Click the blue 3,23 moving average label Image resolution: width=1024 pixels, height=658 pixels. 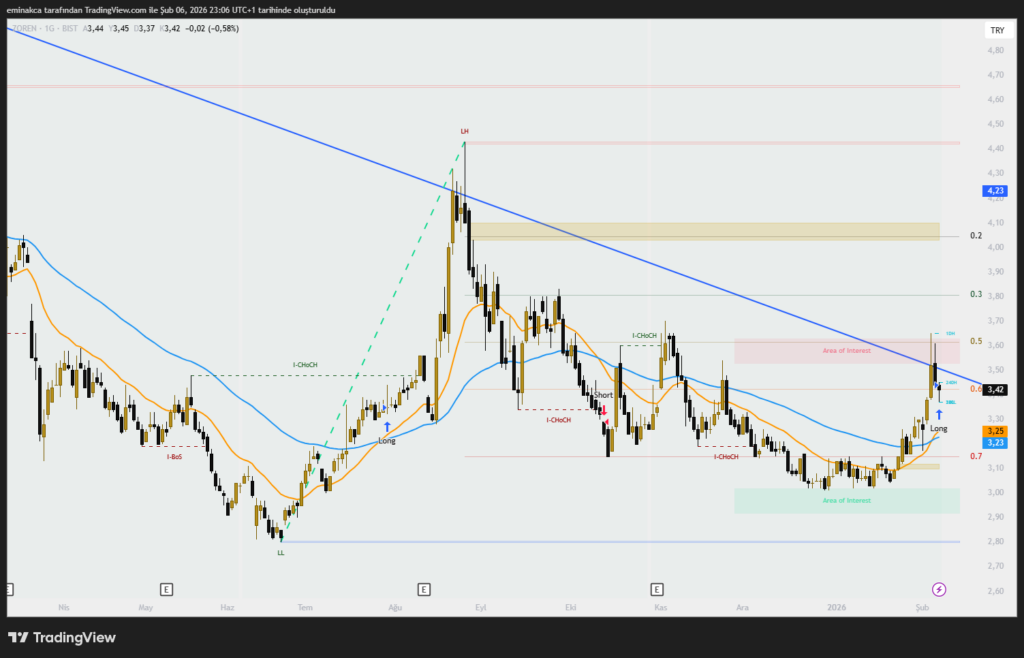[994, 442]
